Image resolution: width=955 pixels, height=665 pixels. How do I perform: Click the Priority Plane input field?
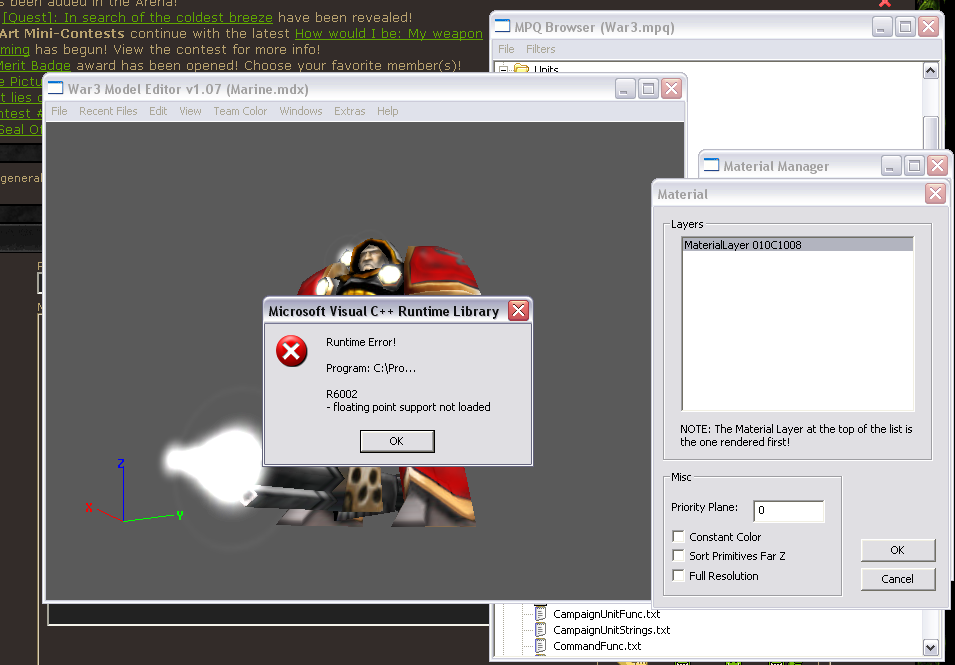tap(789, 510)
